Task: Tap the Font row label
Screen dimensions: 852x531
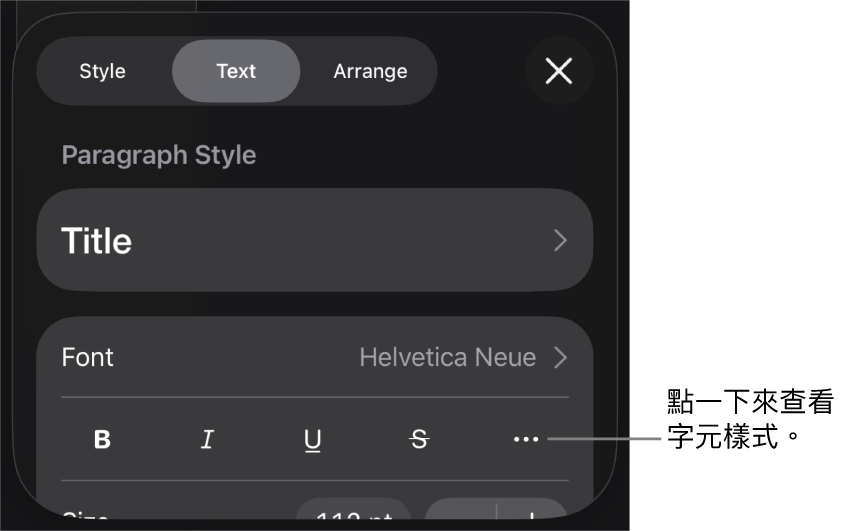Action: point(87,357)
